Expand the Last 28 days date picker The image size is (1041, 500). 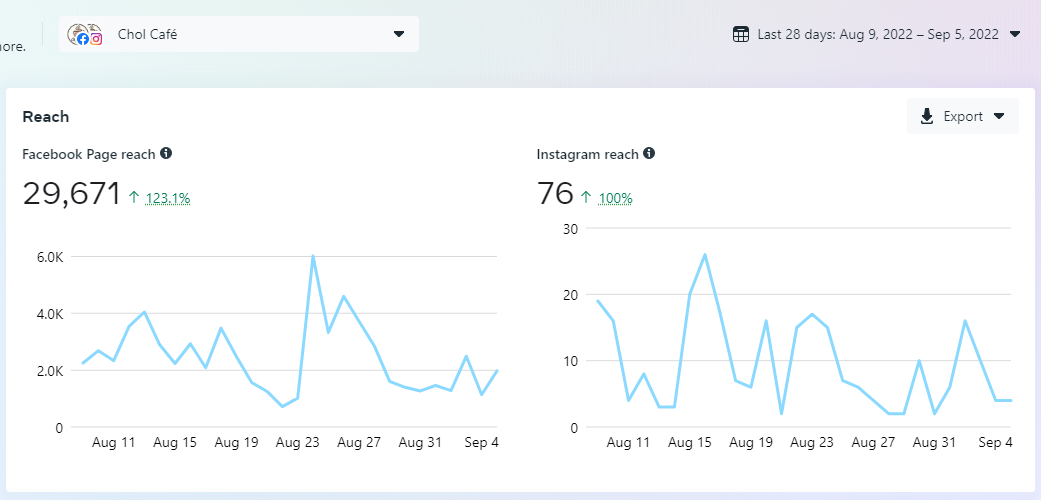[1015, 34]
